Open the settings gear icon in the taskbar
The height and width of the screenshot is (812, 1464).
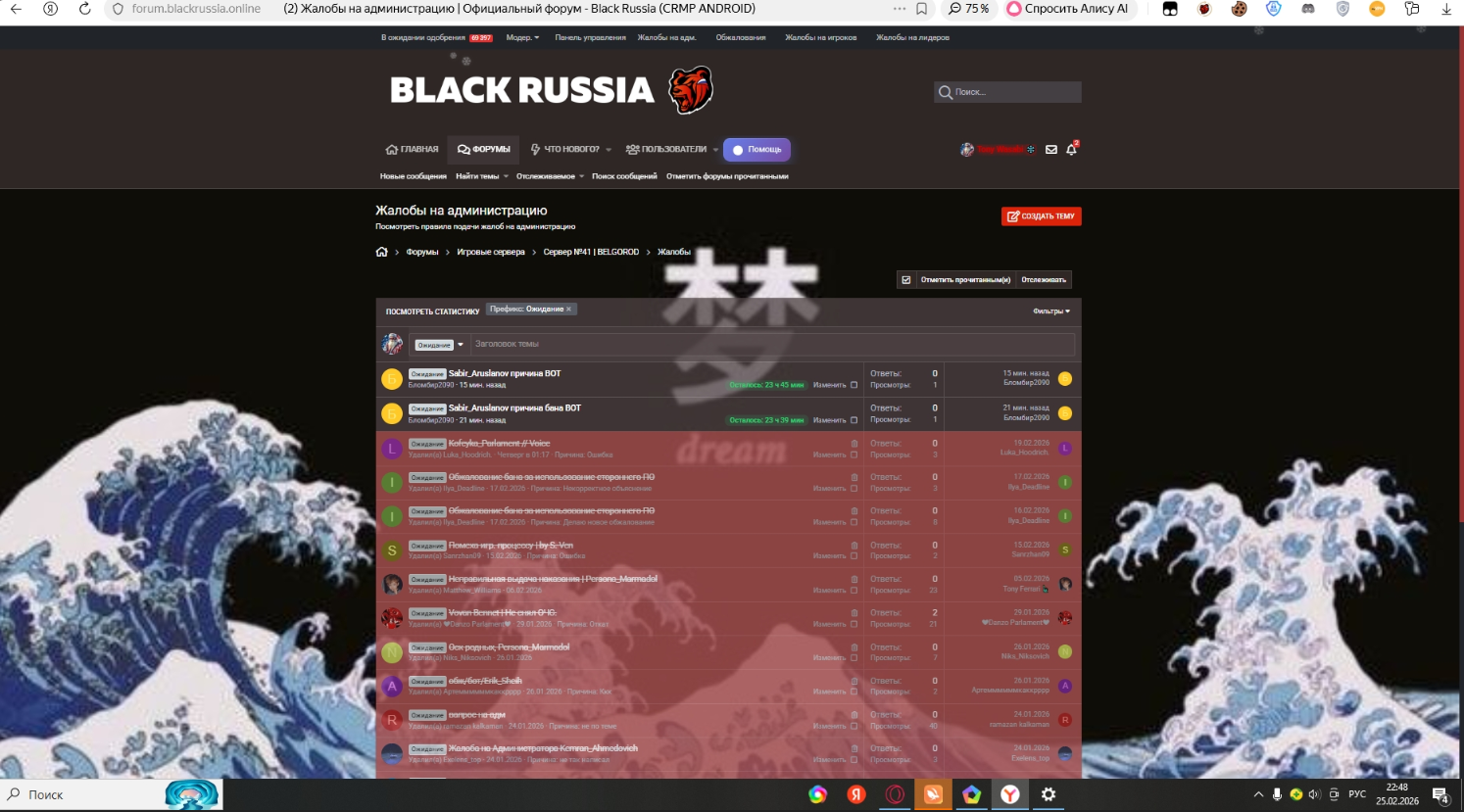[x=1049, y=794]
